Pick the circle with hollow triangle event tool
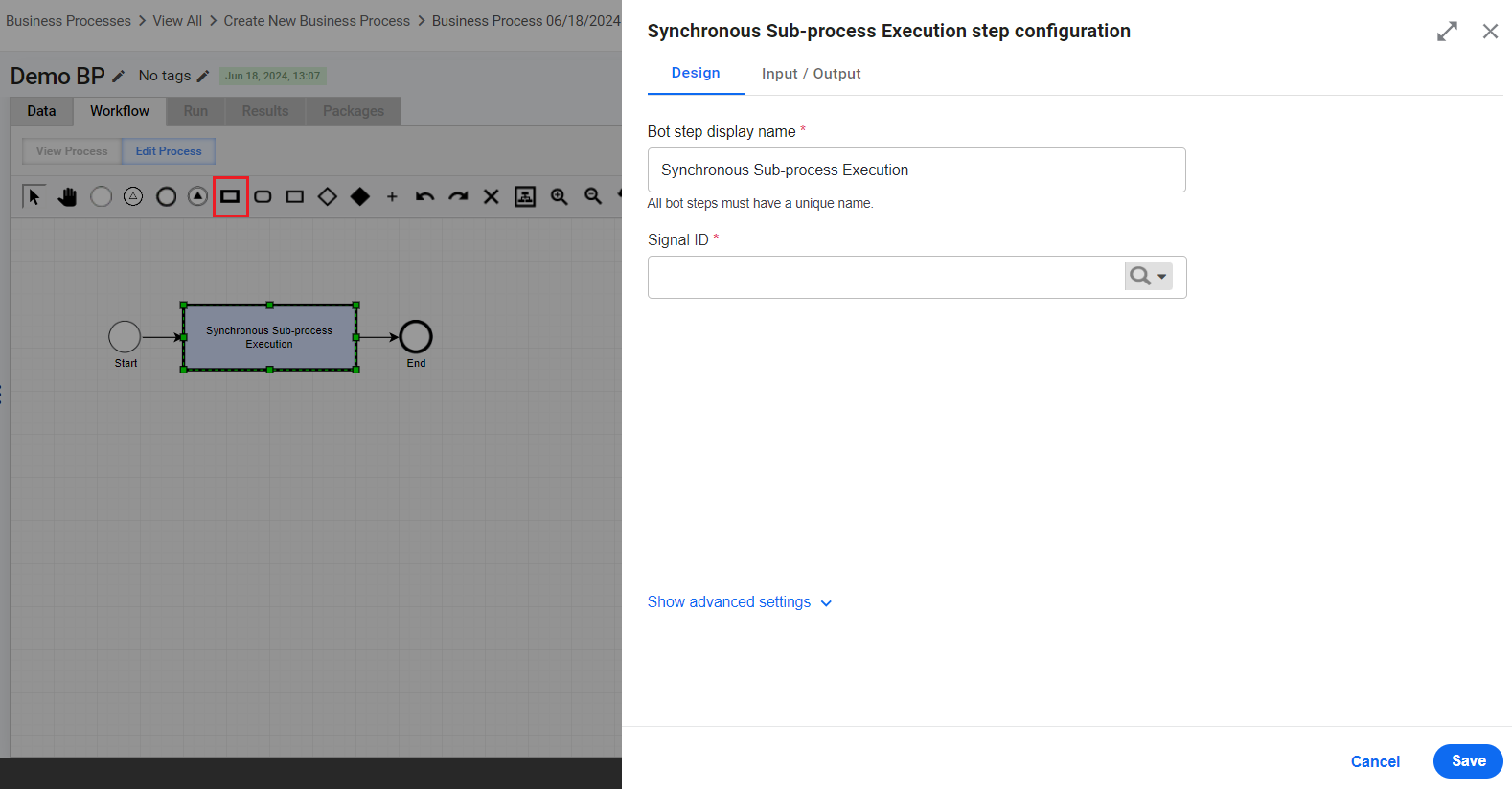Image resolution: width=1512 pixels, height=792 pixels. (x=133, y=196)
